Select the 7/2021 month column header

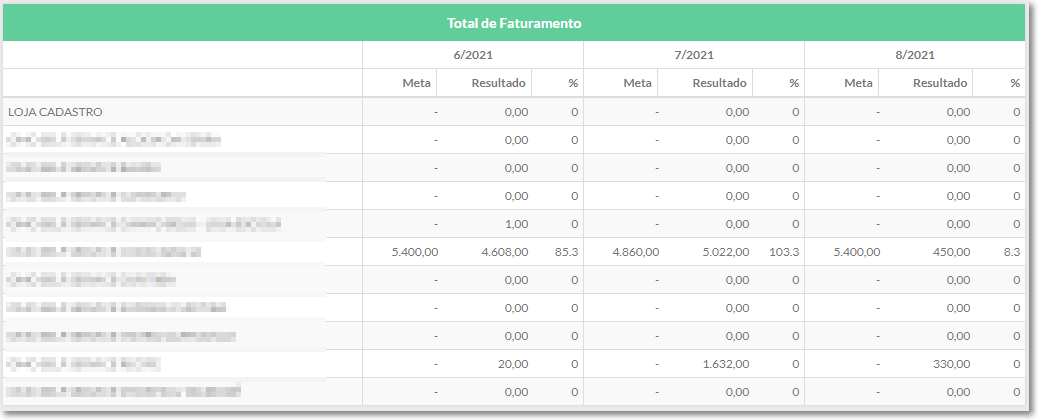click(694, 55)
